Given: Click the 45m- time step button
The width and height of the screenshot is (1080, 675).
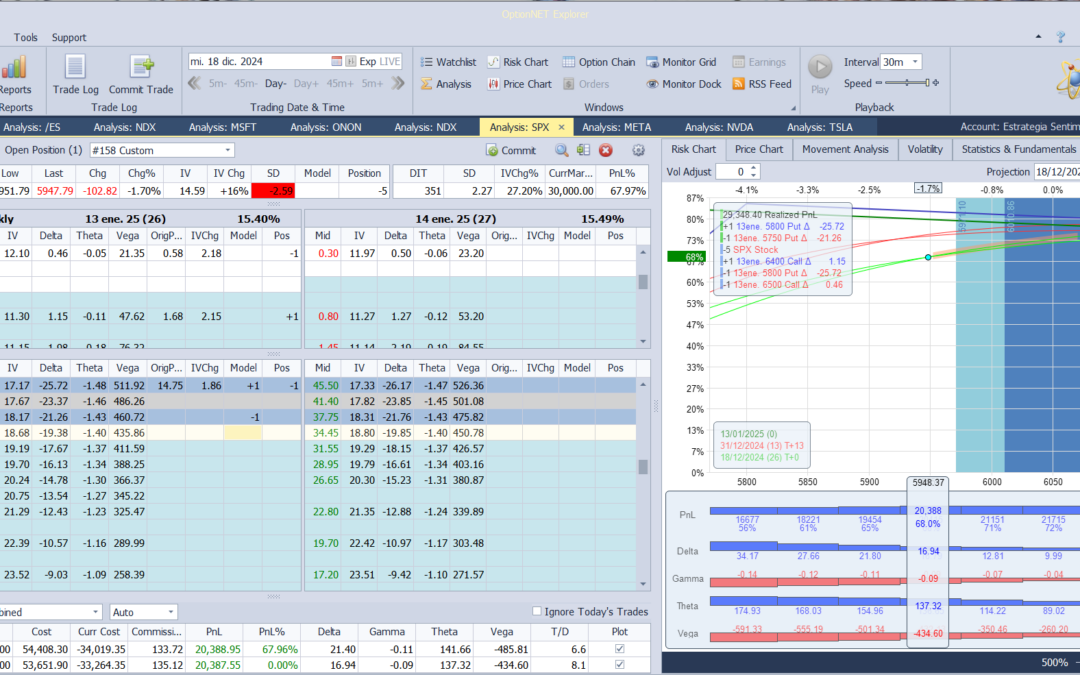Looking at the screenshot, I should click(245, 83).
